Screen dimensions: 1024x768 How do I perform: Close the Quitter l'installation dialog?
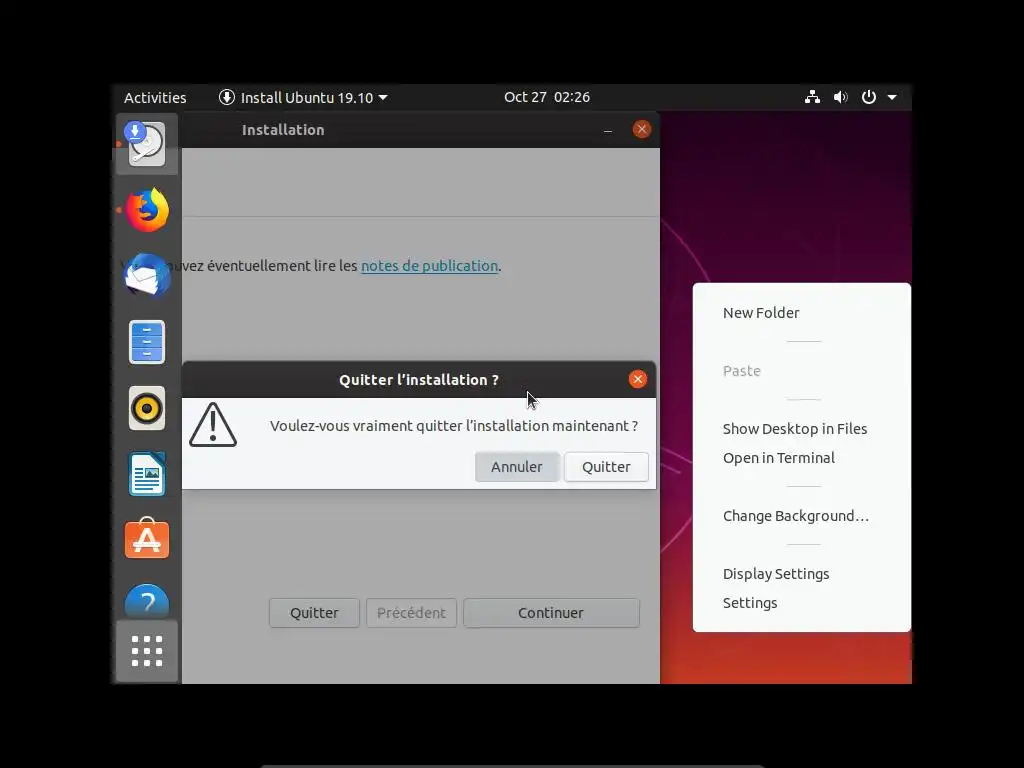click(x=637, y=379)
